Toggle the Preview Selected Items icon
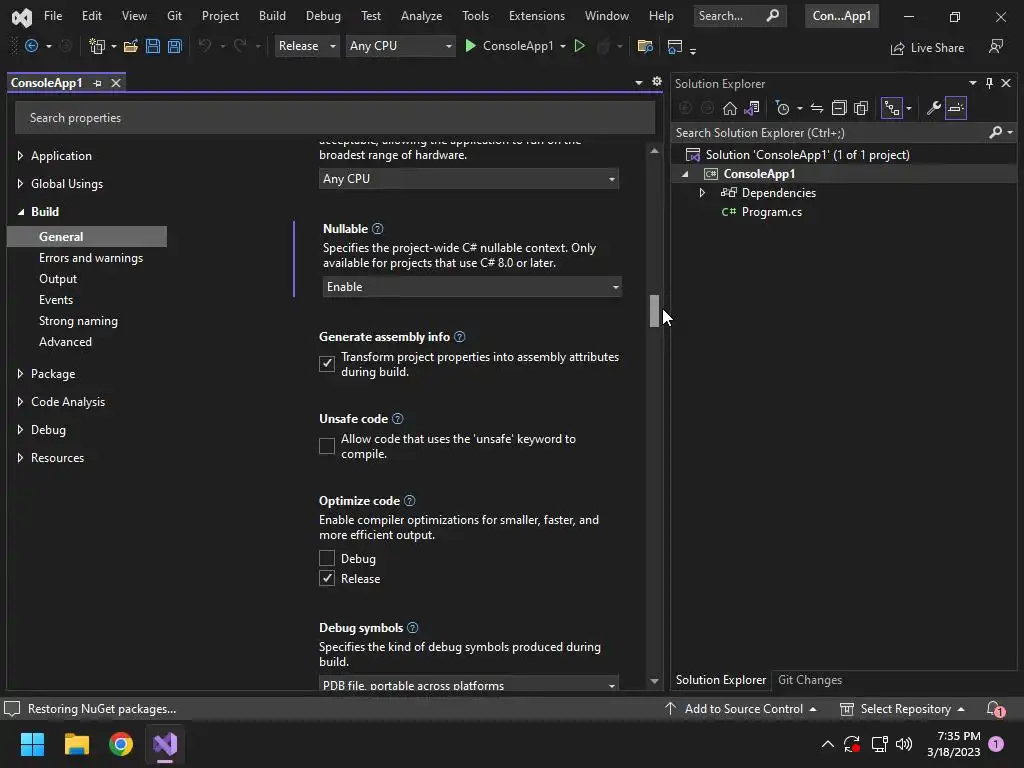This screenshot has width=1024, height=768. pyautogui.click(x=955, y=108)
